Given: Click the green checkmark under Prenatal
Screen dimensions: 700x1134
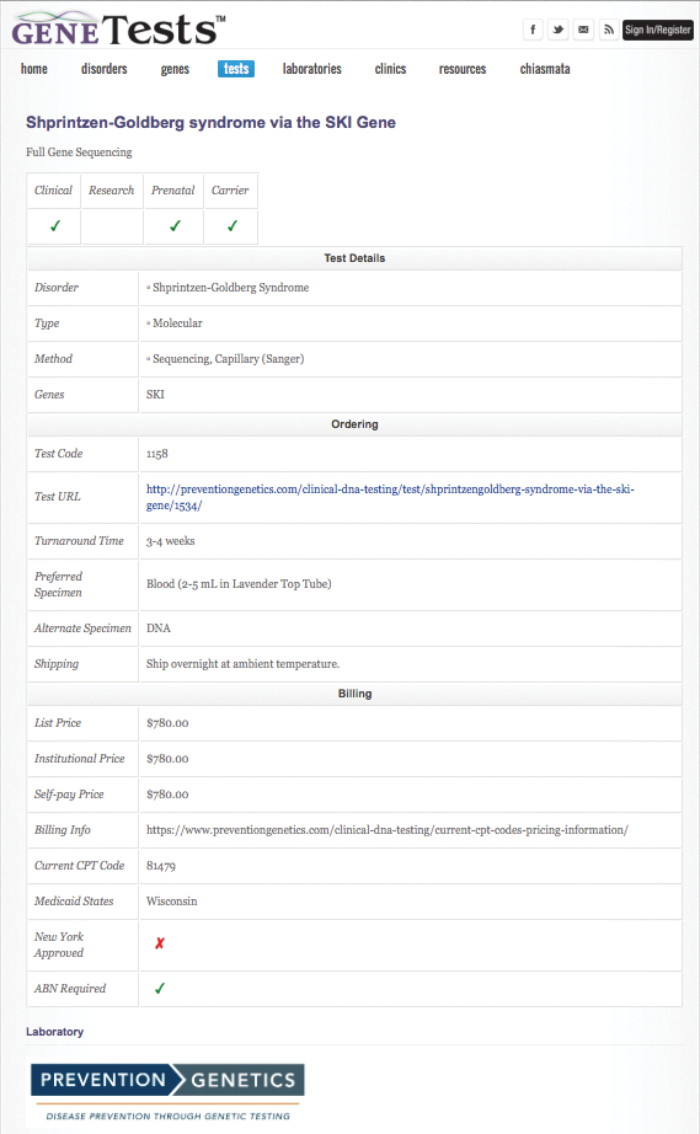Looking at the screenshot, I should point(174,226).
